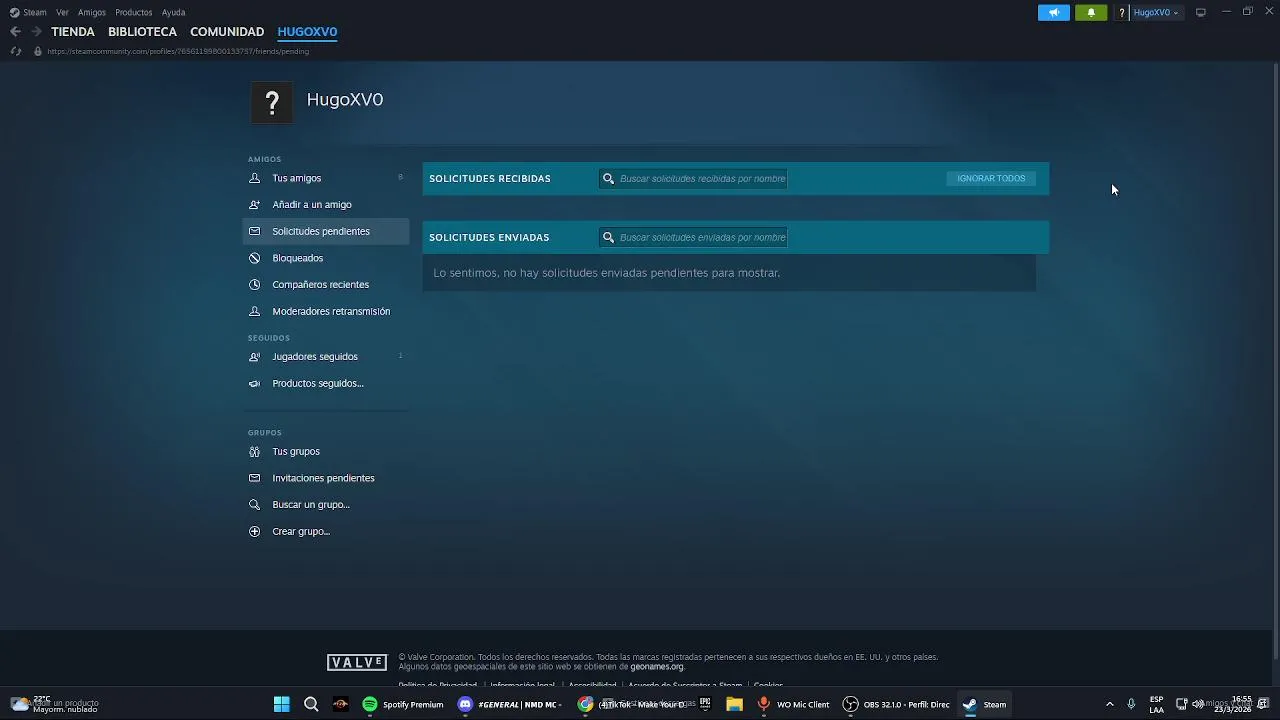The height and width of the screenshot is (720, 1280).
Task: Open the weather widget on the taskbar
Action: coord(55,704)
